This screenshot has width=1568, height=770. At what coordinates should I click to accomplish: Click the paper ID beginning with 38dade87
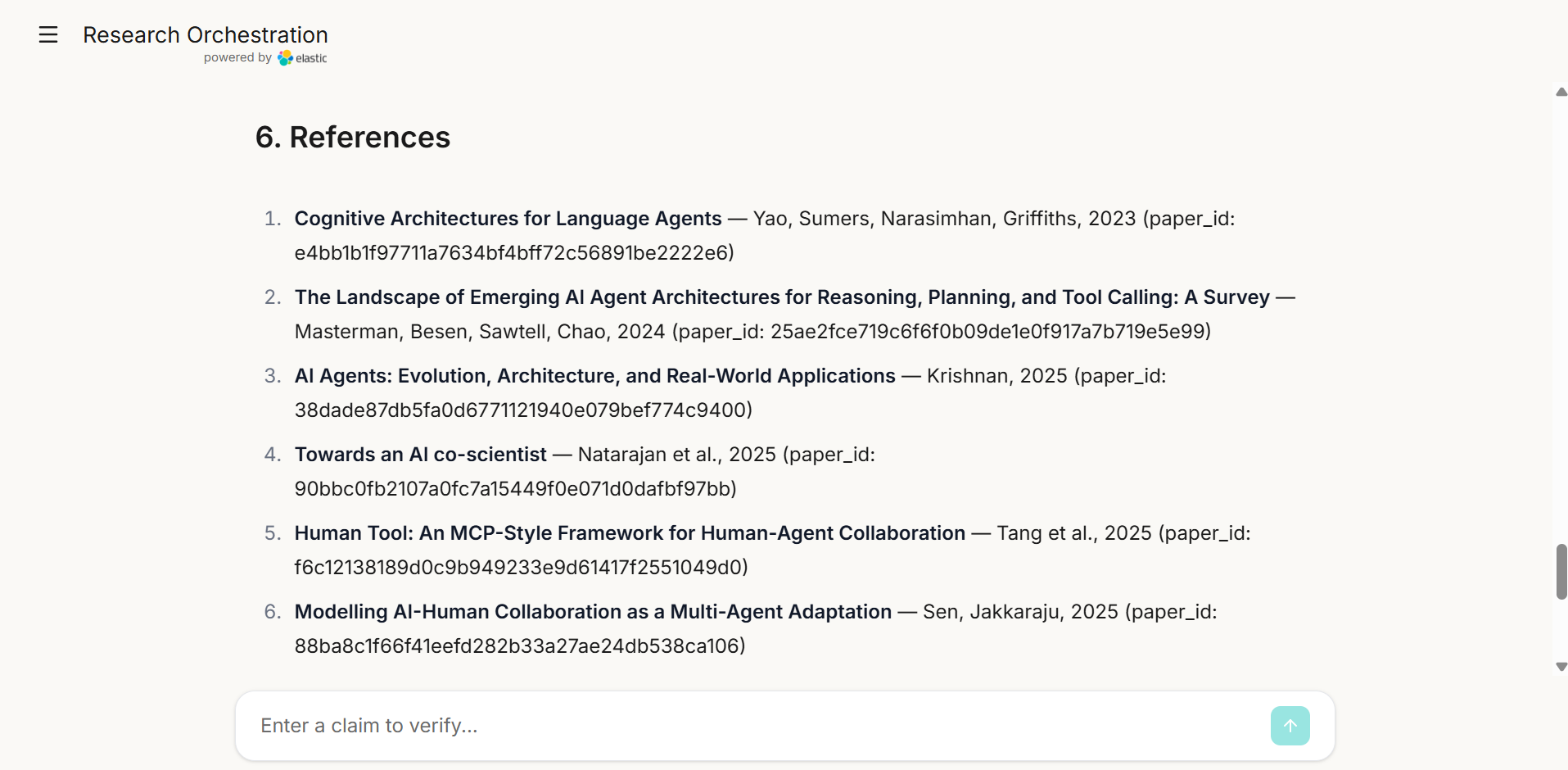(x=520, y=410)
